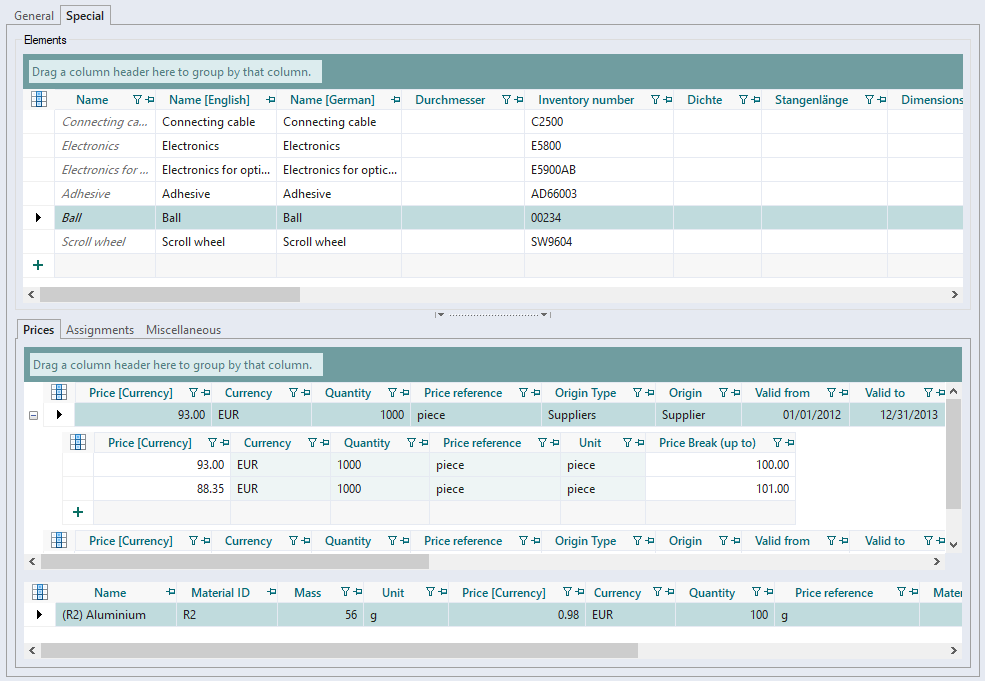Filter the Price Break (up to) column
This screenshot has height=681, width=985.
click(777, 443)
